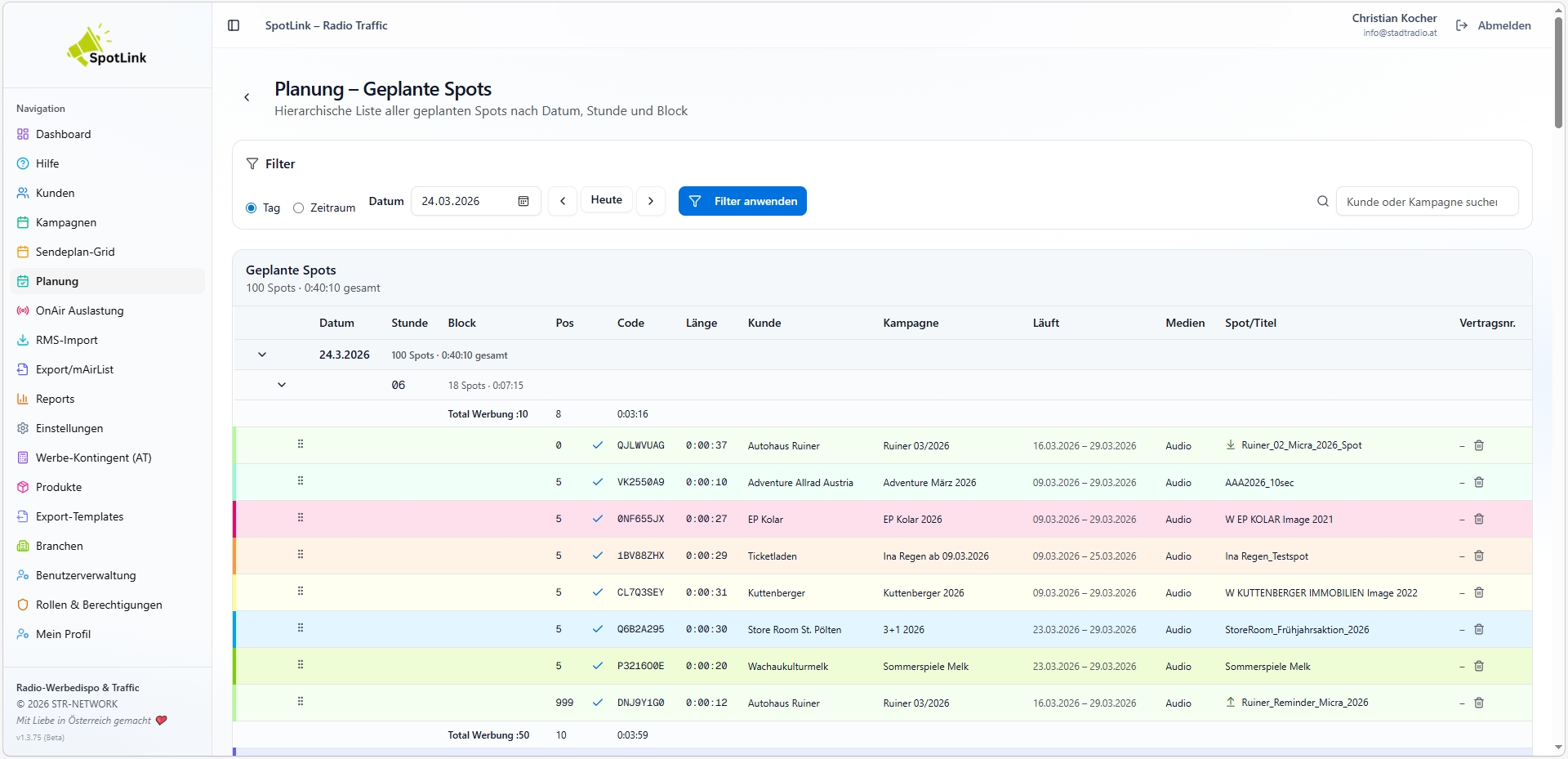The image size is (1568, 759).
Task: Toggle the sidebar panel icon
Action: coord(234,25)
